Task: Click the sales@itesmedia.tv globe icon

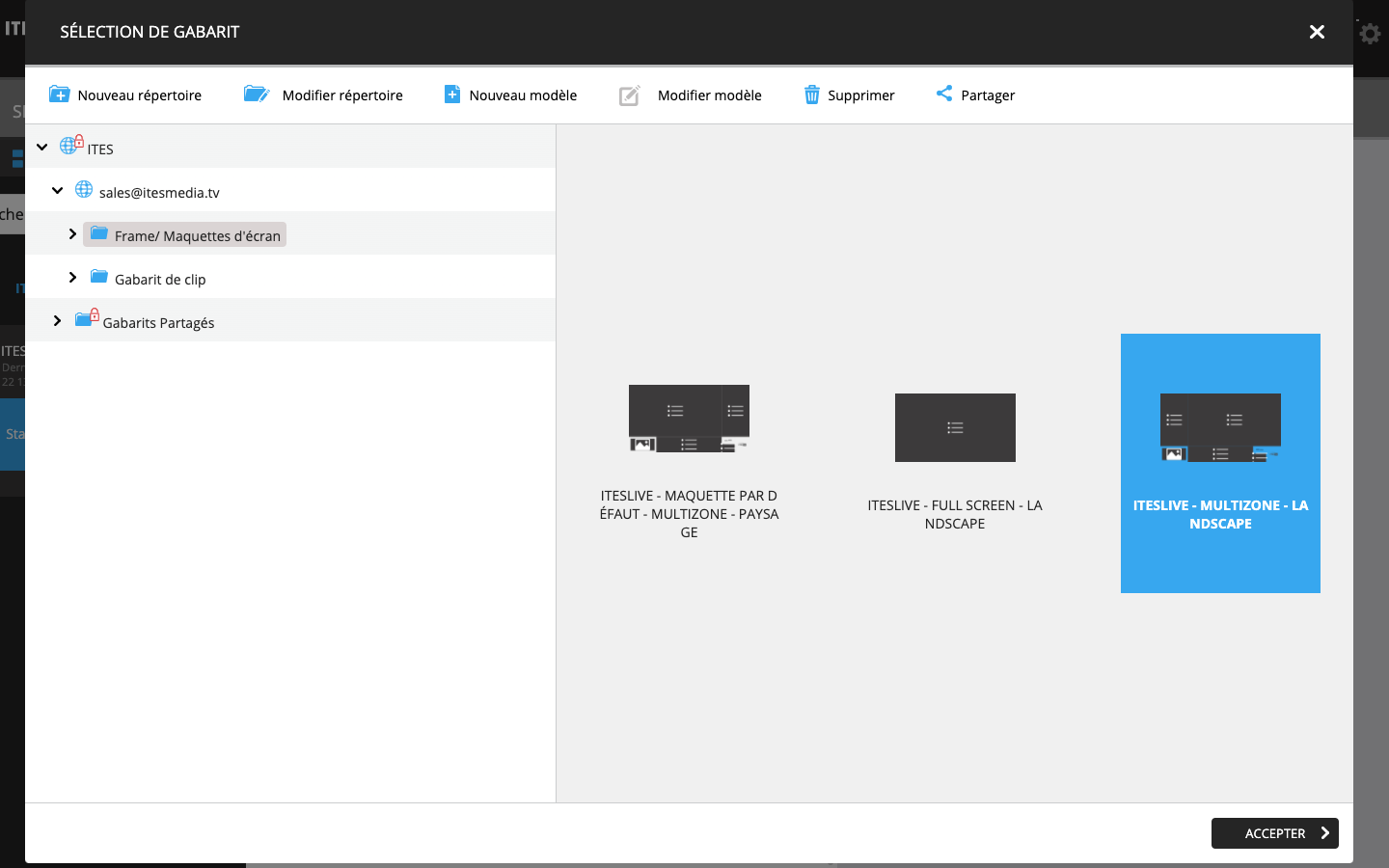Action: click(x=84, y=190)
